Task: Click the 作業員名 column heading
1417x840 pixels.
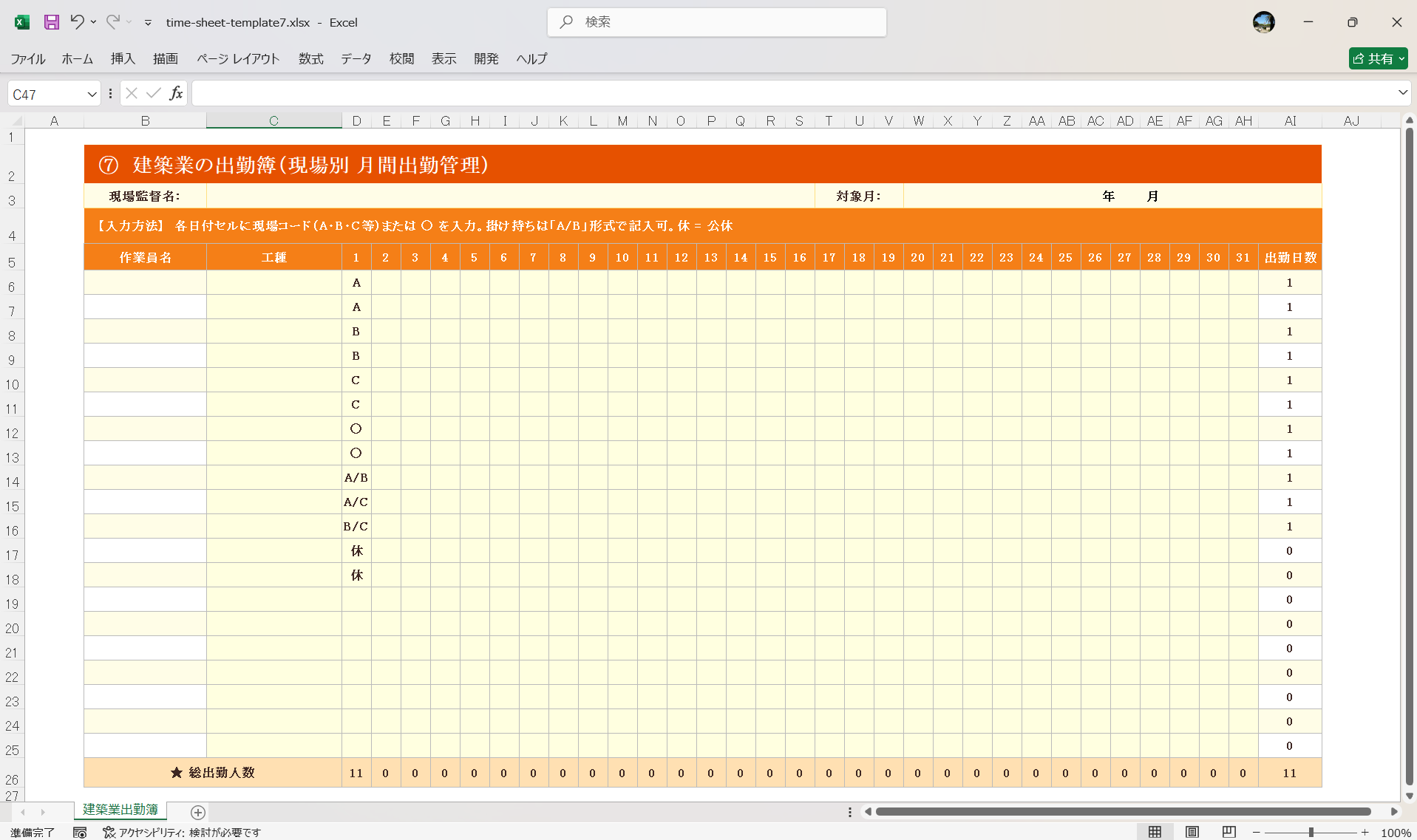Action: pos(145,258)
